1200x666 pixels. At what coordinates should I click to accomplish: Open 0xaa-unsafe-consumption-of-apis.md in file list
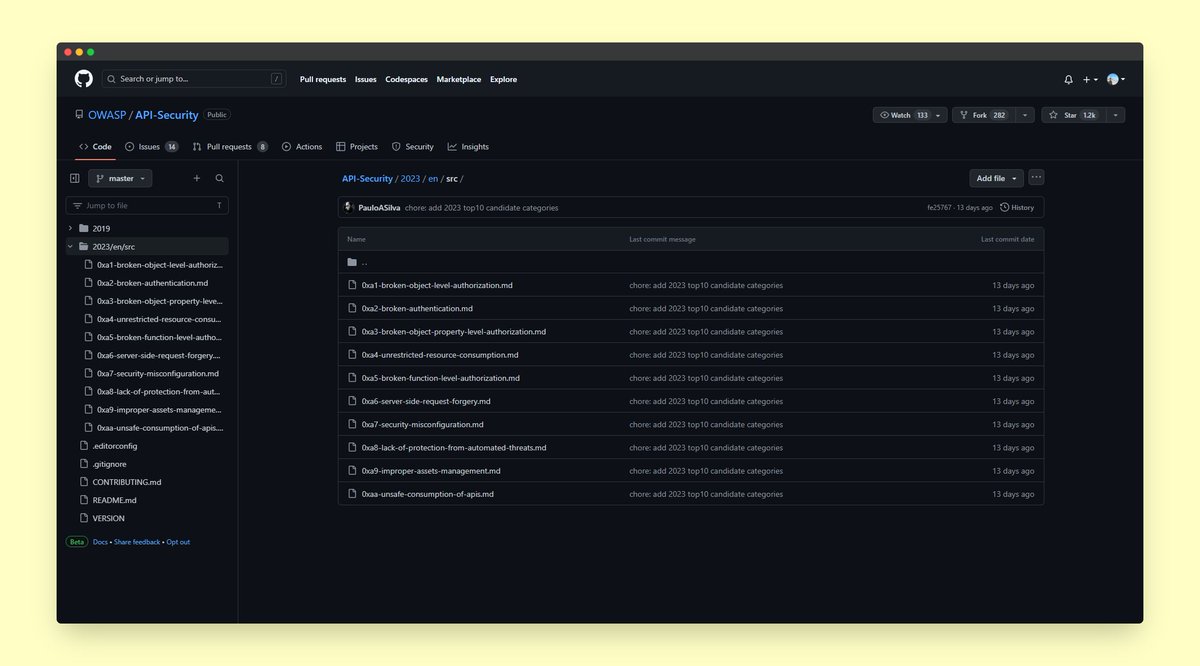pos(428,494)
